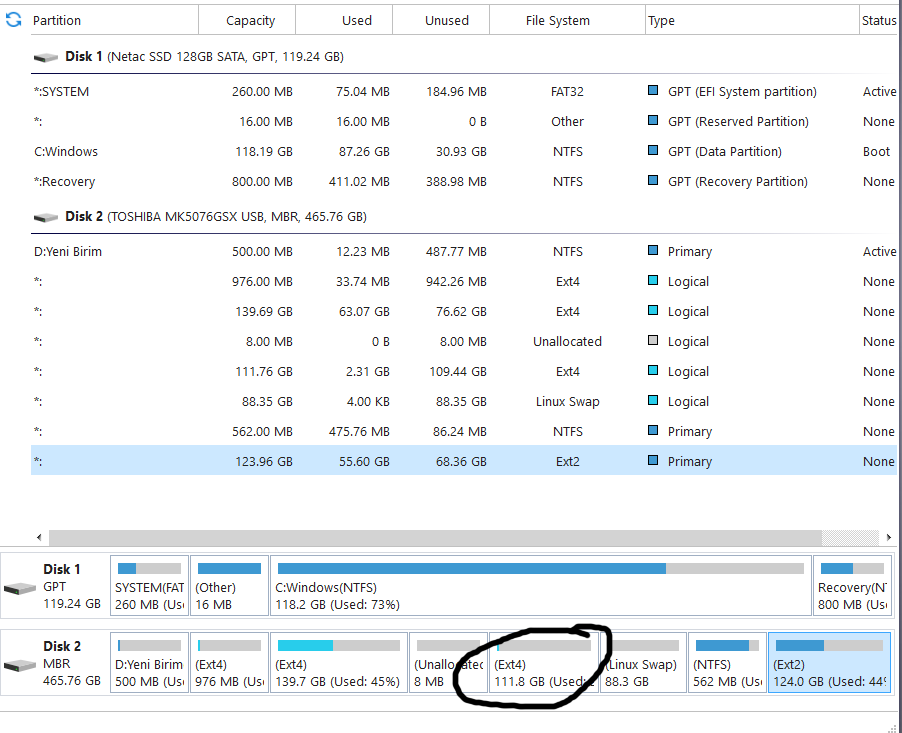The height and width of the screenshot is (733, 902).
Task: Sort by the Capacity column header
Action: click(247, 20)
